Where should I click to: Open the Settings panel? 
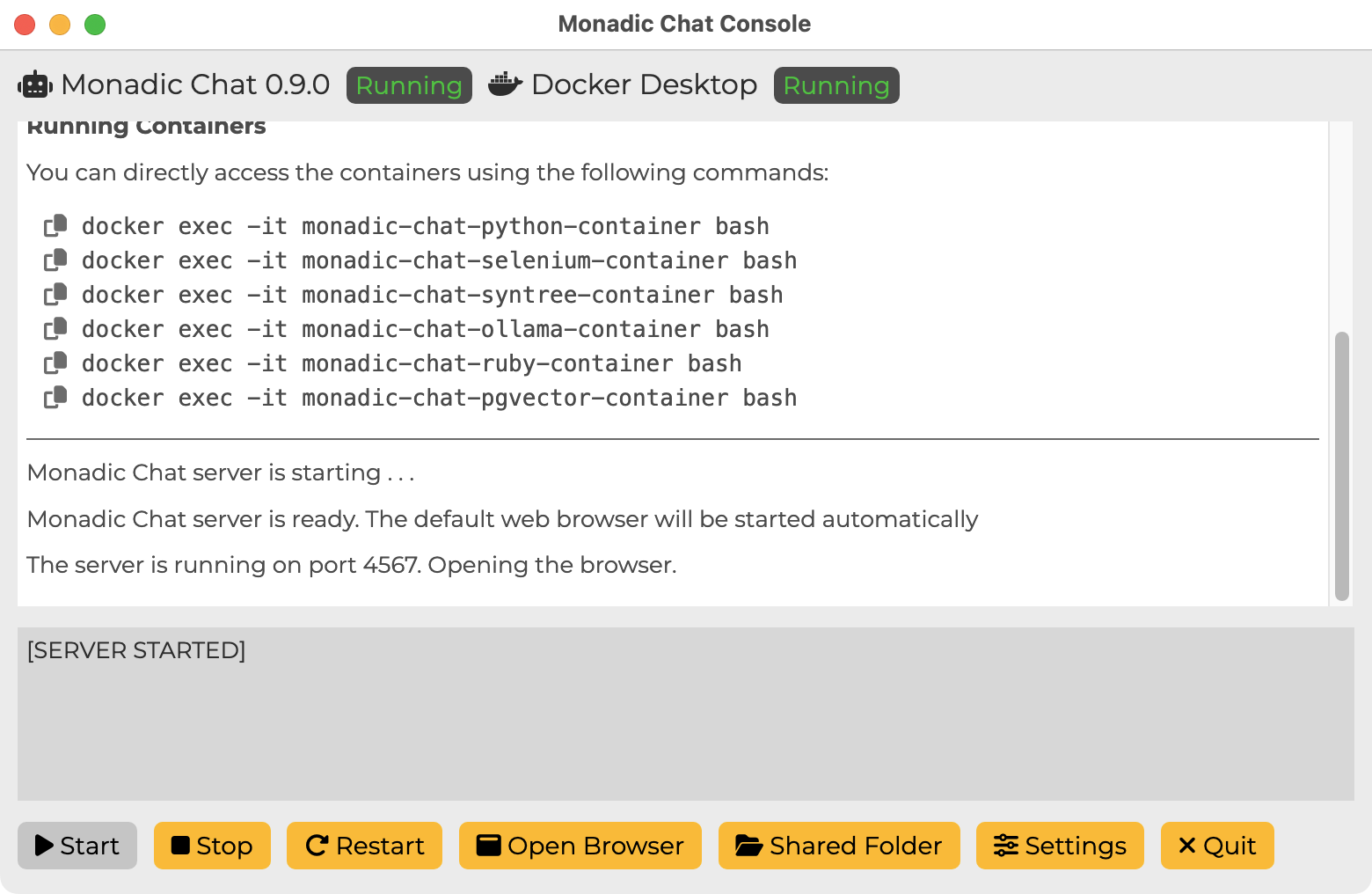[x=1060, y=846]
